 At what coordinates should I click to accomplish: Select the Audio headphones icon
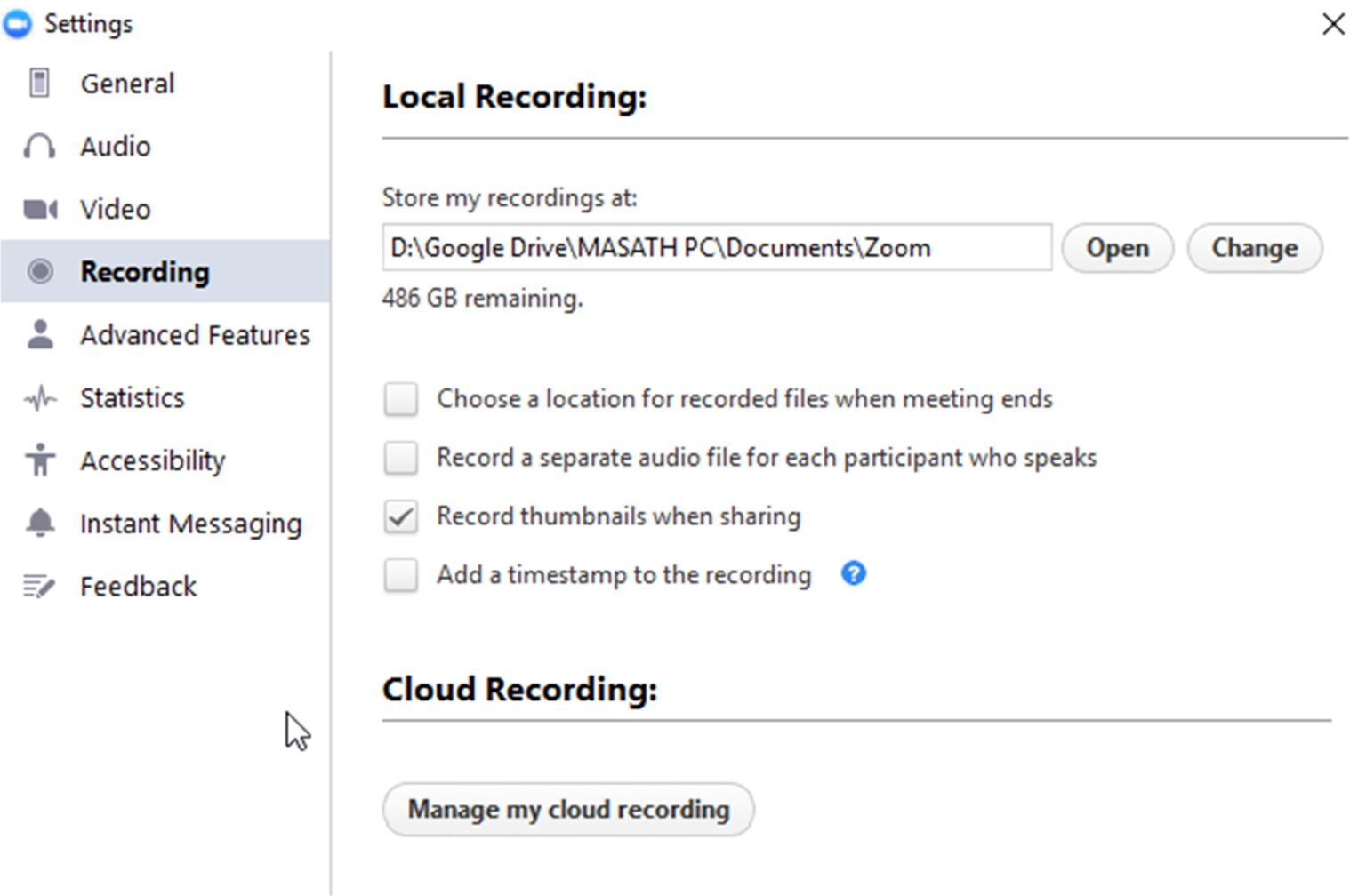coord(37,145)
